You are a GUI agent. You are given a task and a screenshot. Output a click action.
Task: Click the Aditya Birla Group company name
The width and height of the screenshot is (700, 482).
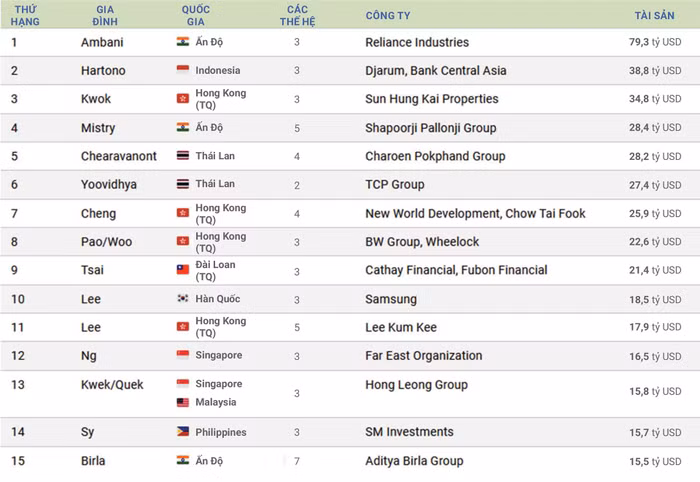(414, 461)
